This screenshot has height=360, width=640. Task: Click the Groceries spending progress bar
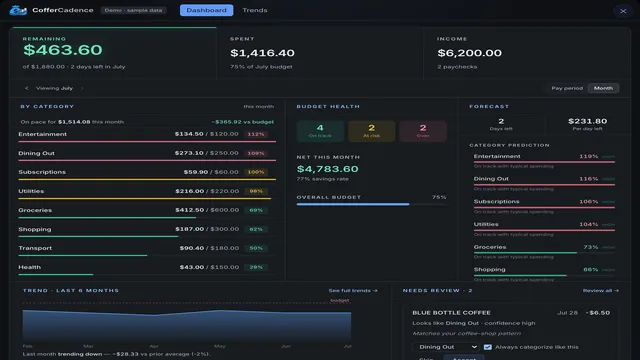pos(147,218)
